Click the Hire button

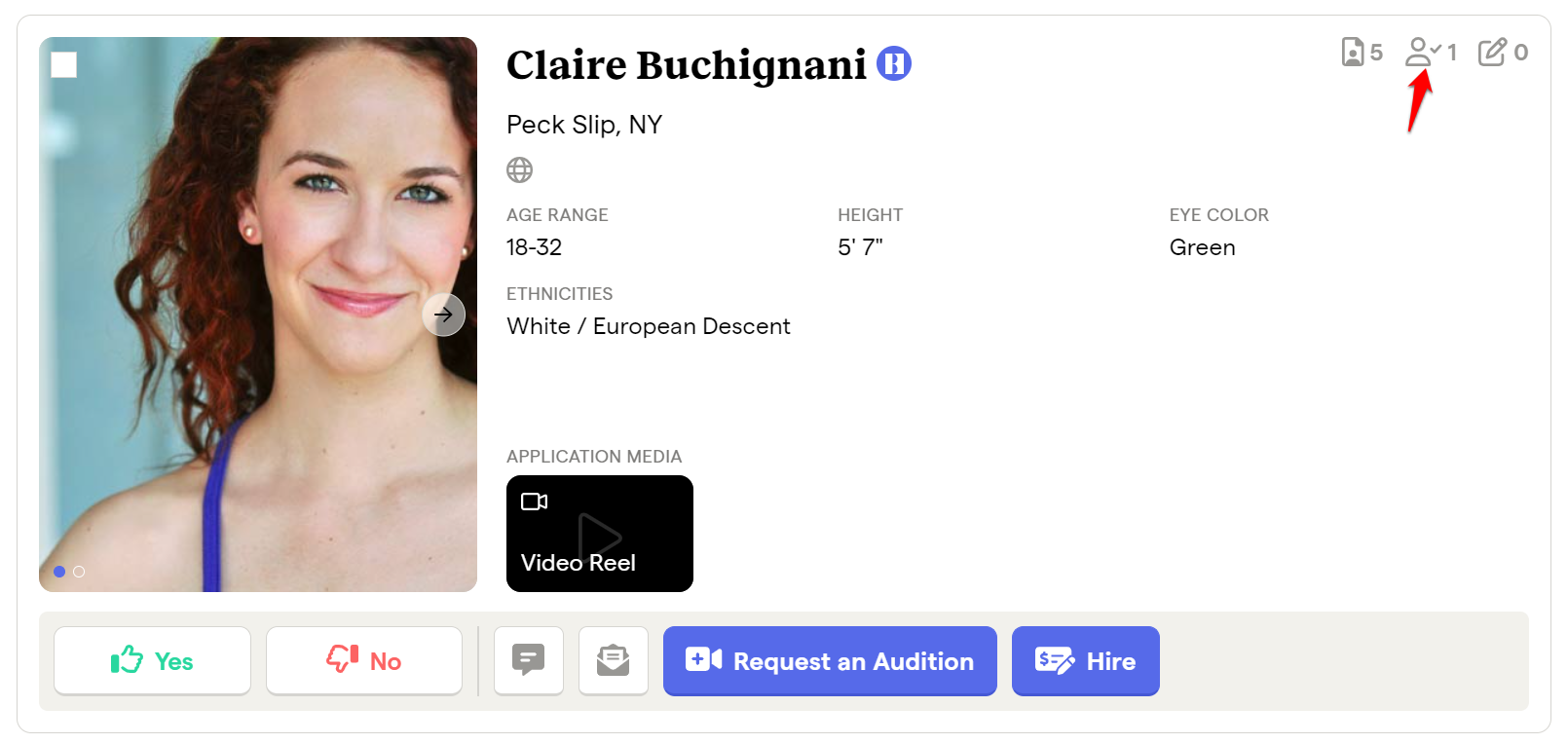[x=1086, y=660]
